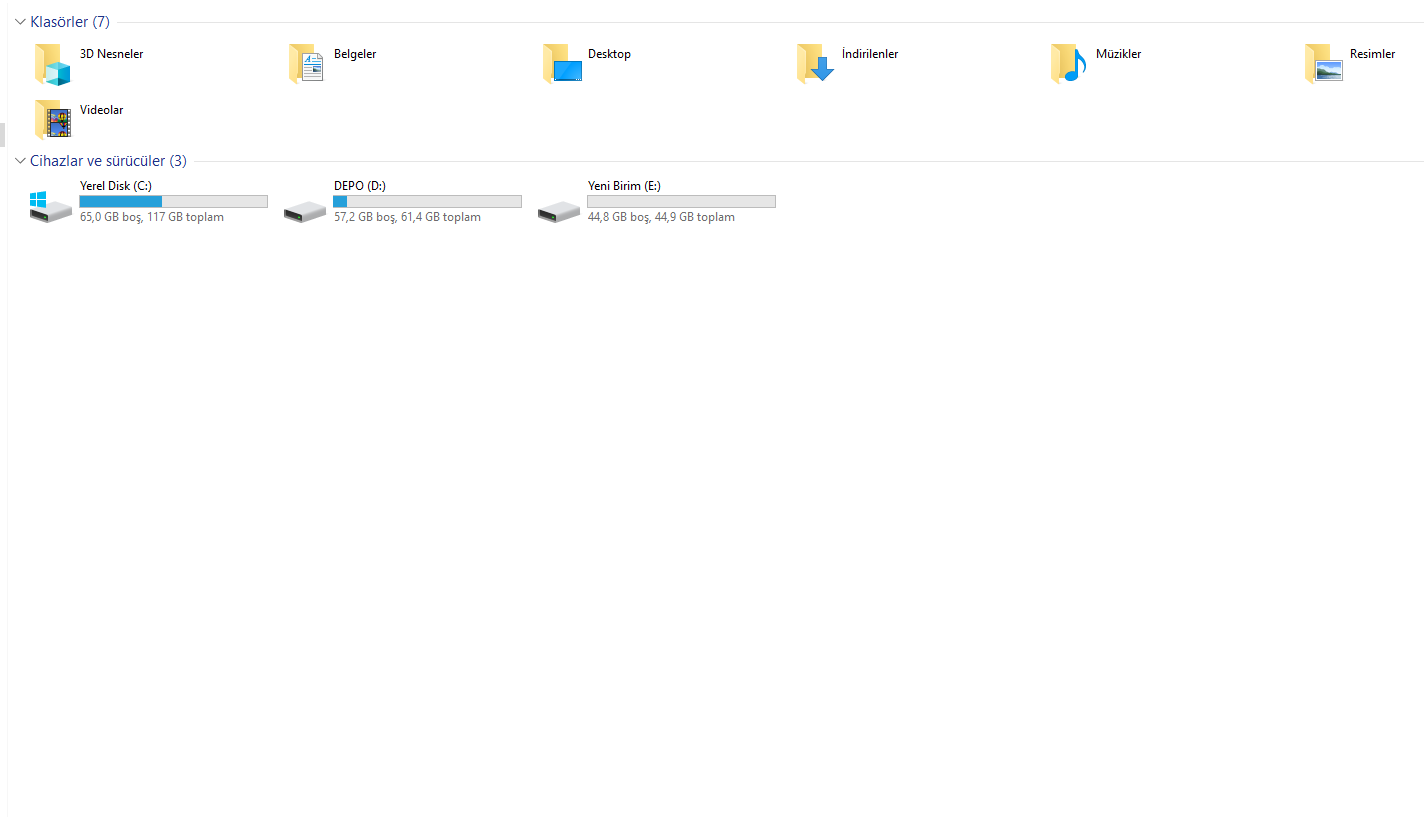This screenshot has height=817, width=1424.
Task: Select the Yeni Birim (E:) drive icon
Action: [x=559, y=211]
